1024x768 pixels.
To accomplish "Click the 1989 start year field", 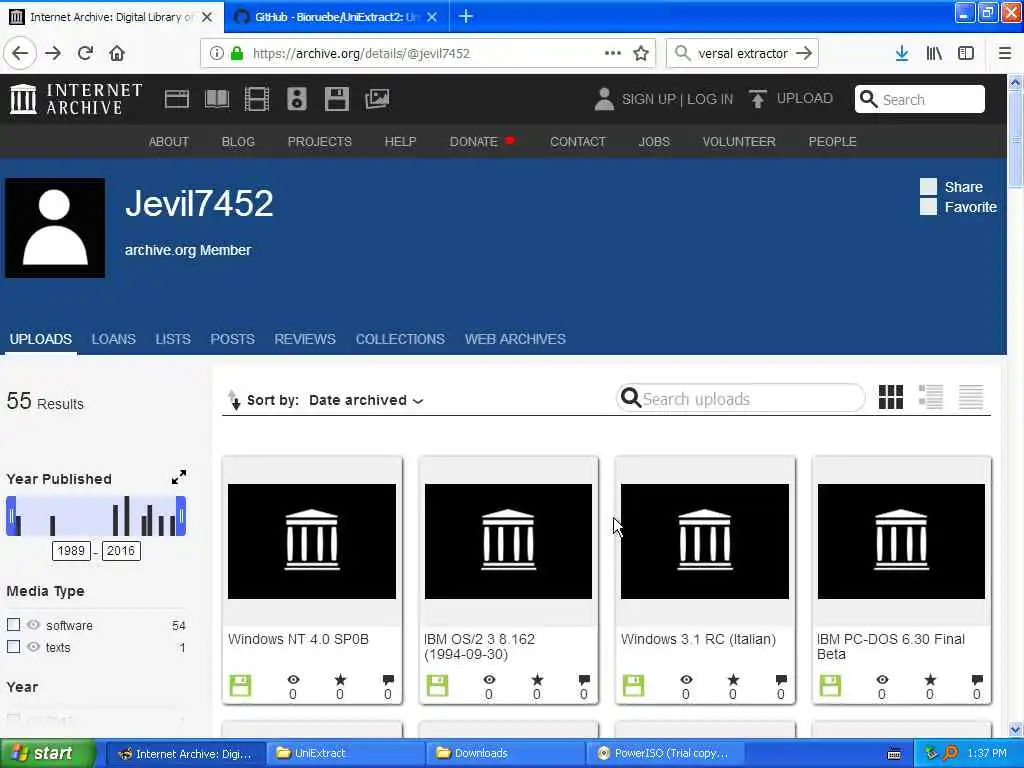I will point(71,551).
